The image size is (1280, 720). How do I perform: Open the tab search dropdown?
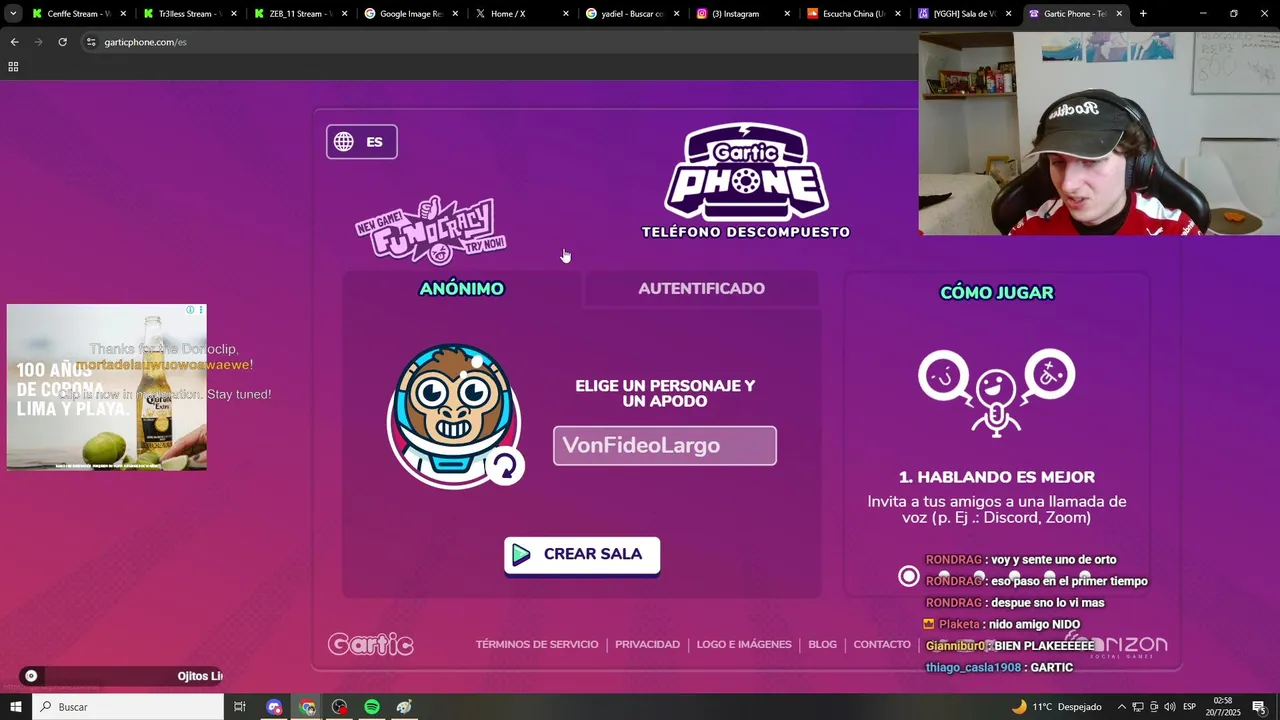coord(13,14)
